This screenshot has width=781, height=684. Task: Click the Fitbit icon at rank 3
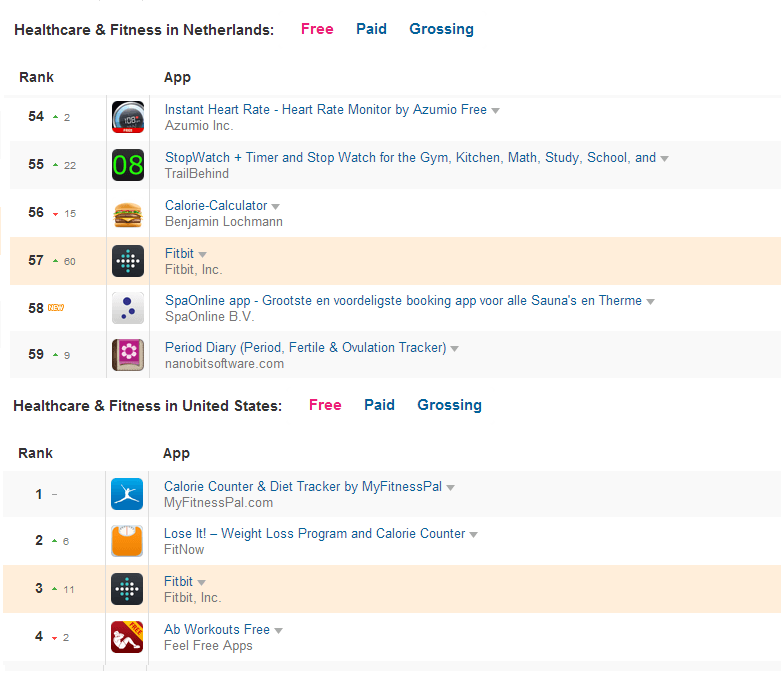pyautogui.click(x=127, y=589)
